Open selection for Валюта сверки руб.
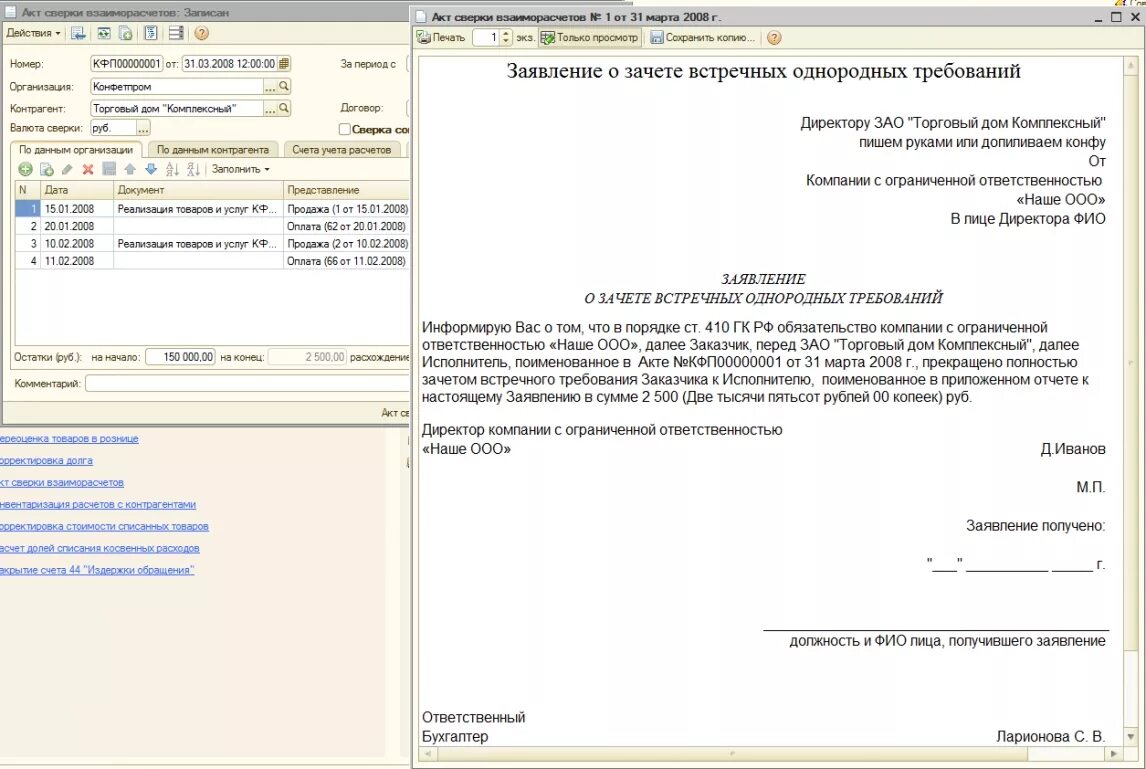The height and width of the screenshot is (769, 1146). 143,128
